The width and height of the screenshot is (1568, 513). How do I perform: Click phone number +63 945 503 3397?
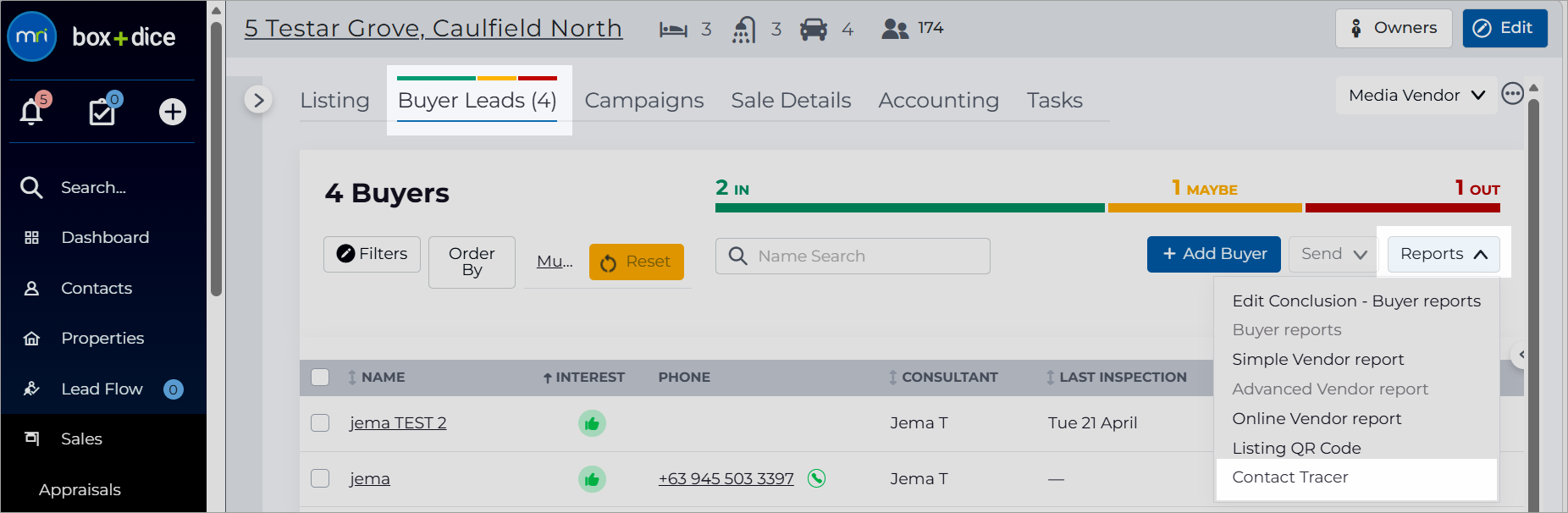[726, 478]
